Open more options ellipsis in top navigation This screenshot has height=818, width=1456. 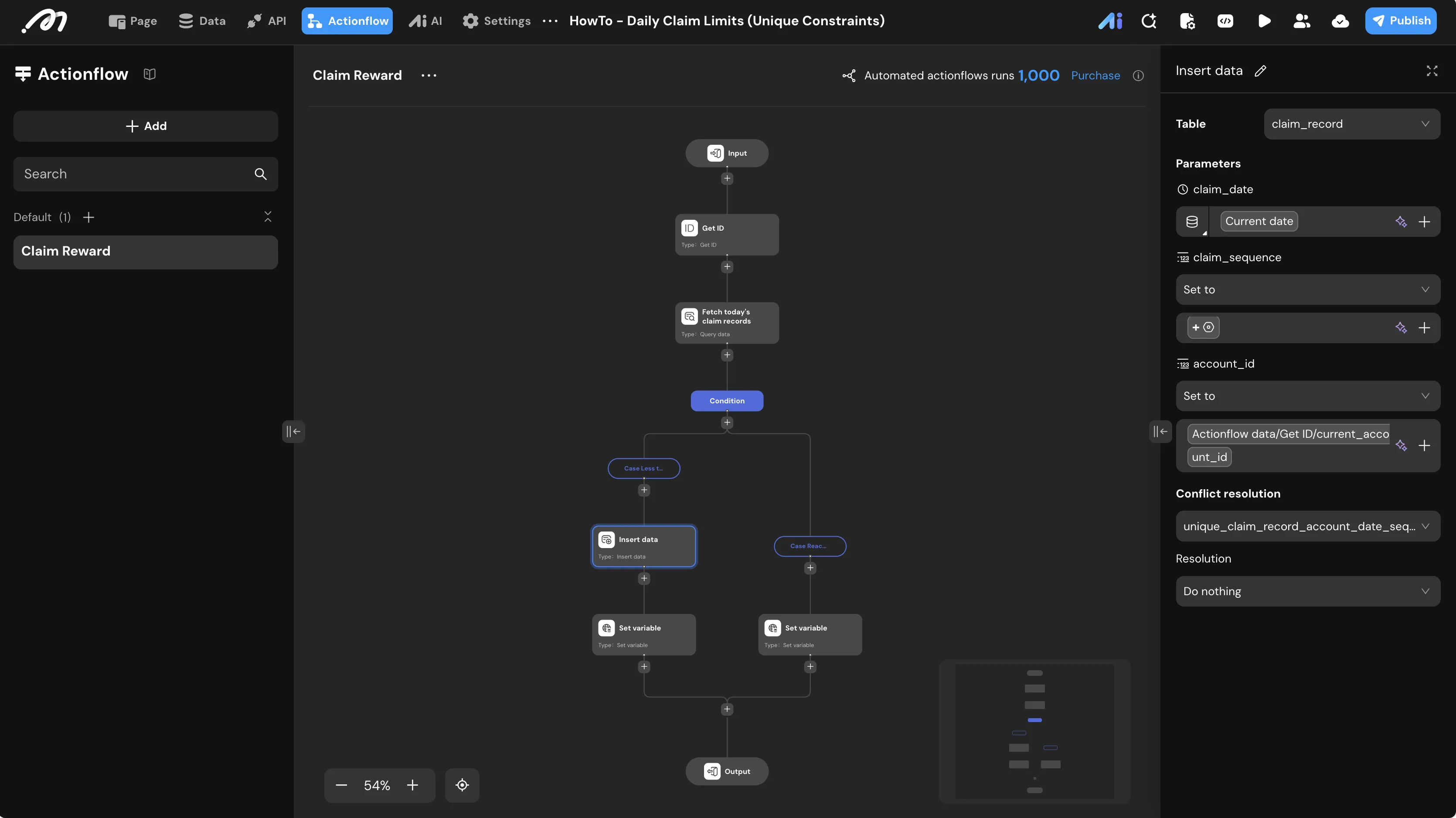(x=549, y=21)
